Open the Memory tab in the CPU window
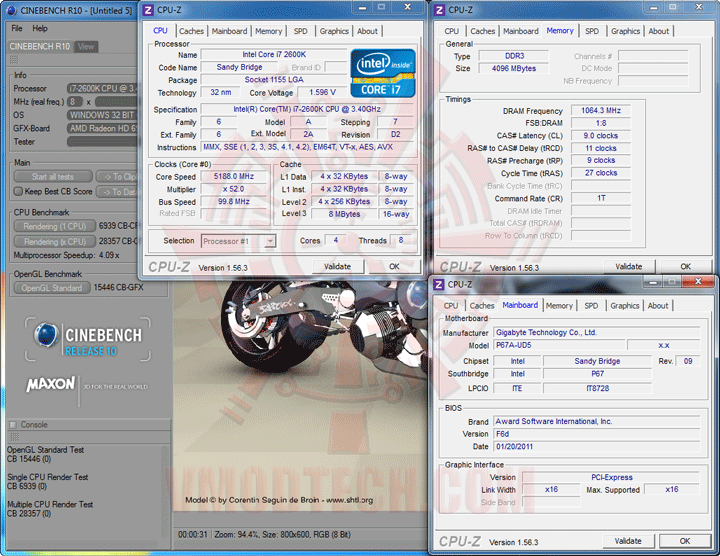The width and height of the screenshot is (720, 556). (269, 31)
